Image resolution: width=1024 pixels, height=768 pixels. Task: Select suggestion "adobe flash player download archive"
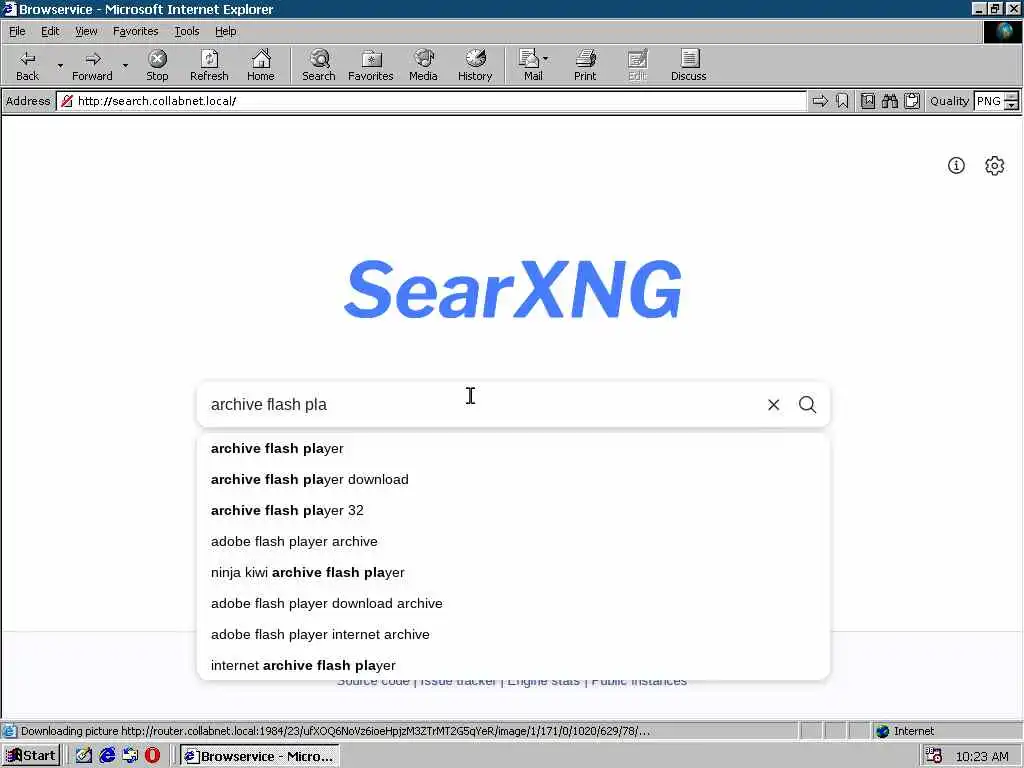coord(513,603)
